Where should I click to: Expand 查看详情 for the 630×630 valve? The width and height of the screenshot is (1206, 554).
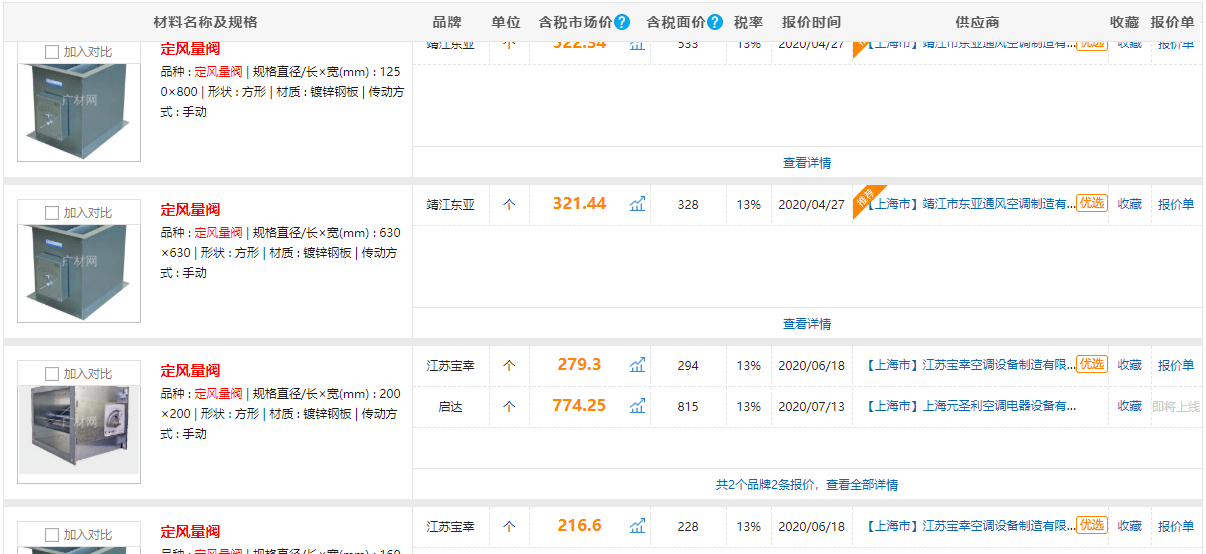[x=807, y=324]
